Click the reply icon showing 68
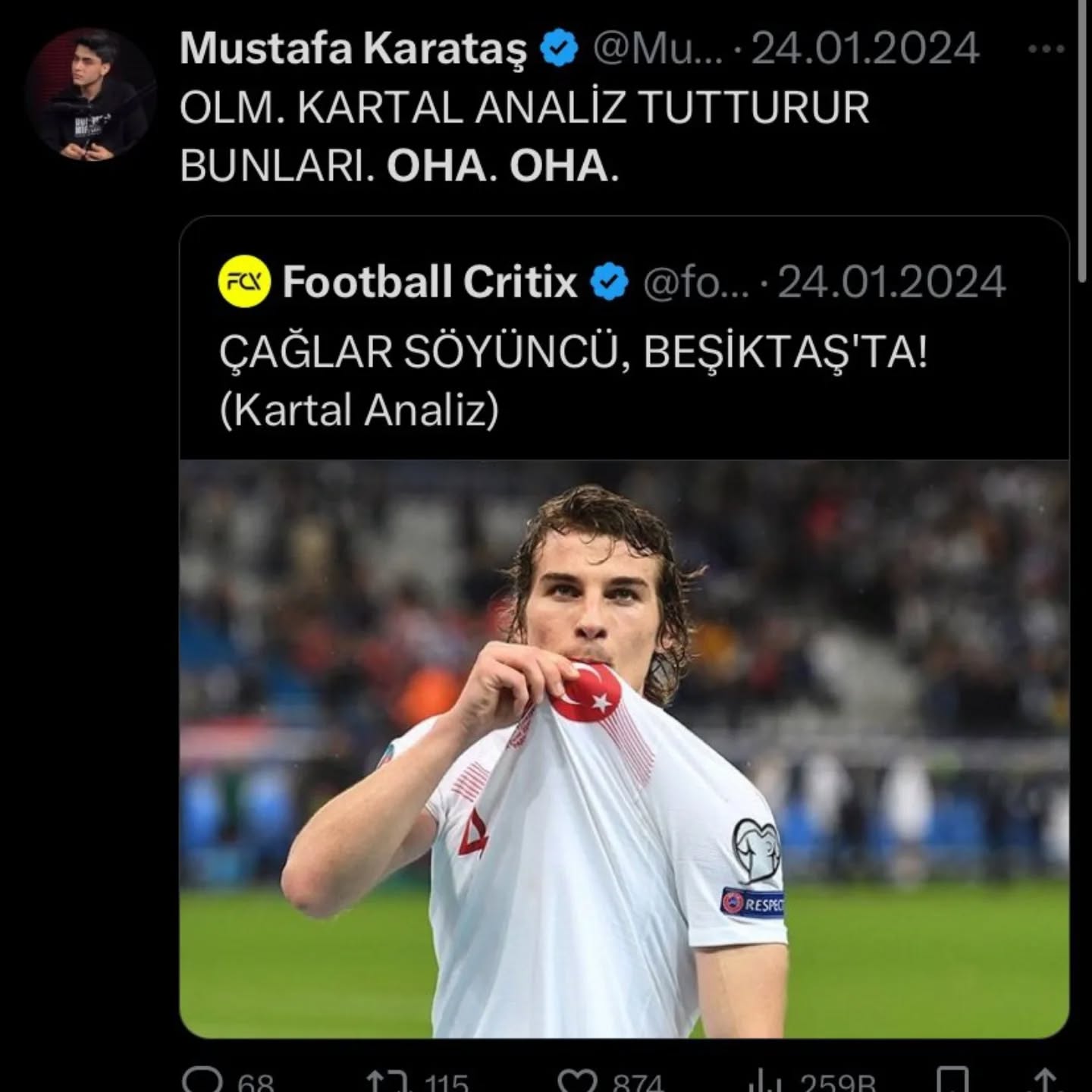The image size is (1092, 1092). click(x=203, y=1080)
